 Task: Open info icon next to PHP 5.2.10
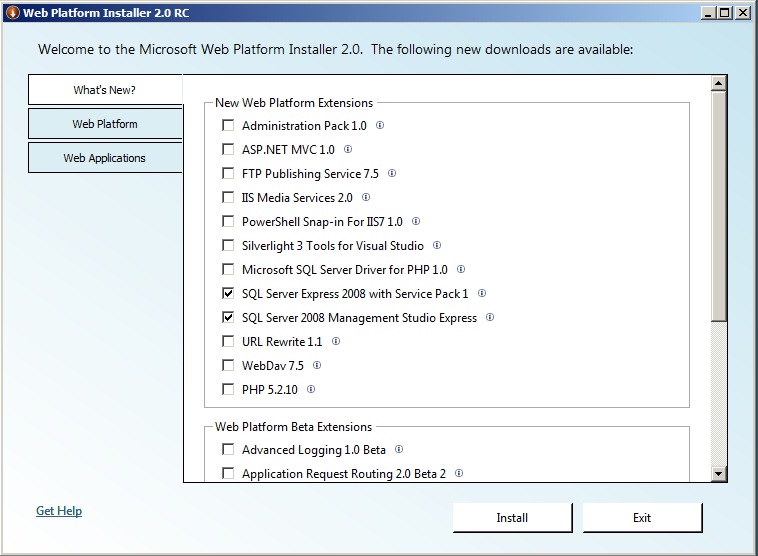click(x=311, y=389)
